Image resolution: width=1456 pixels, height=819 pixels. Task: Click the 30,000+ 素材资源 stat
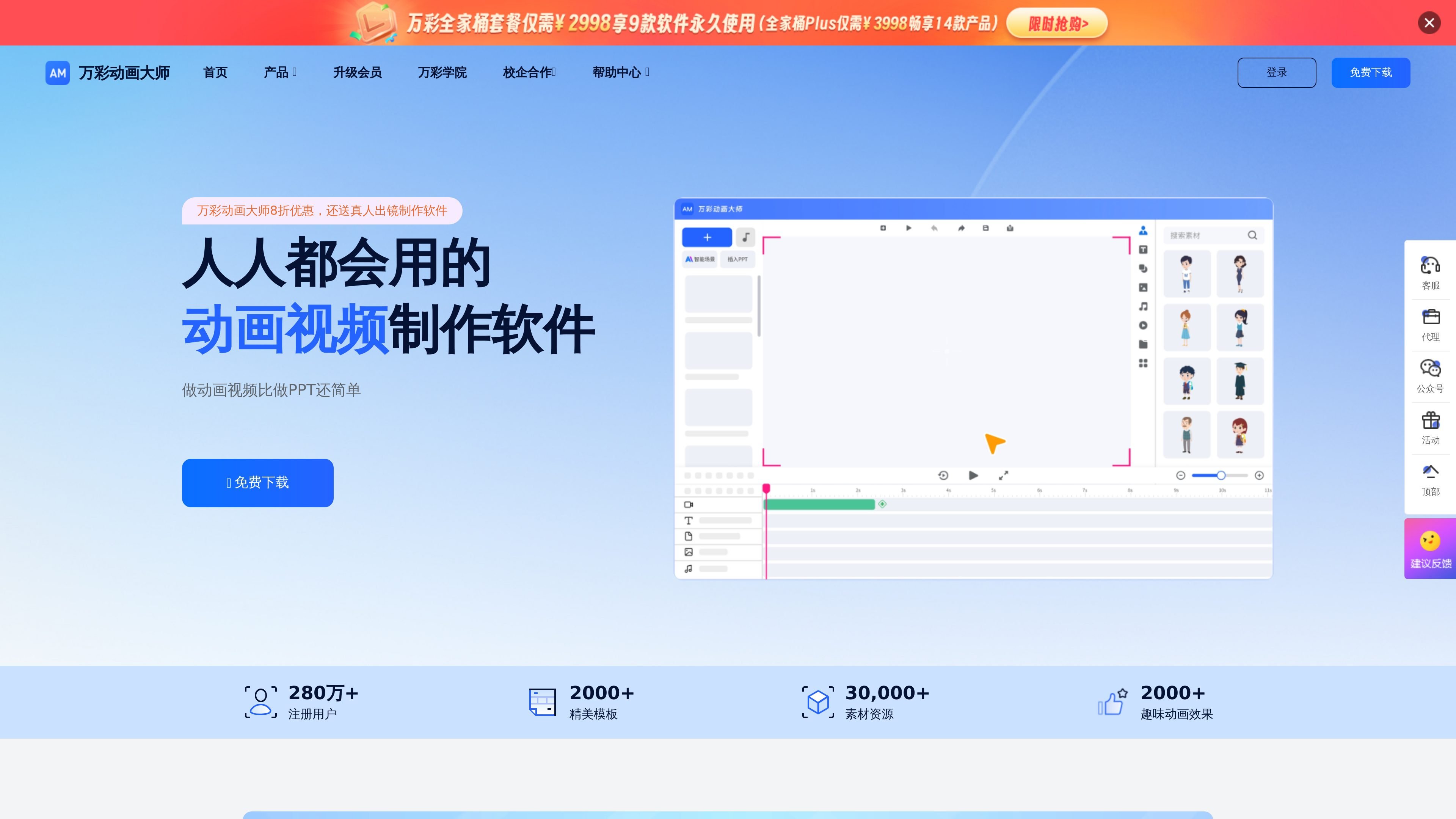coord(866,702)
